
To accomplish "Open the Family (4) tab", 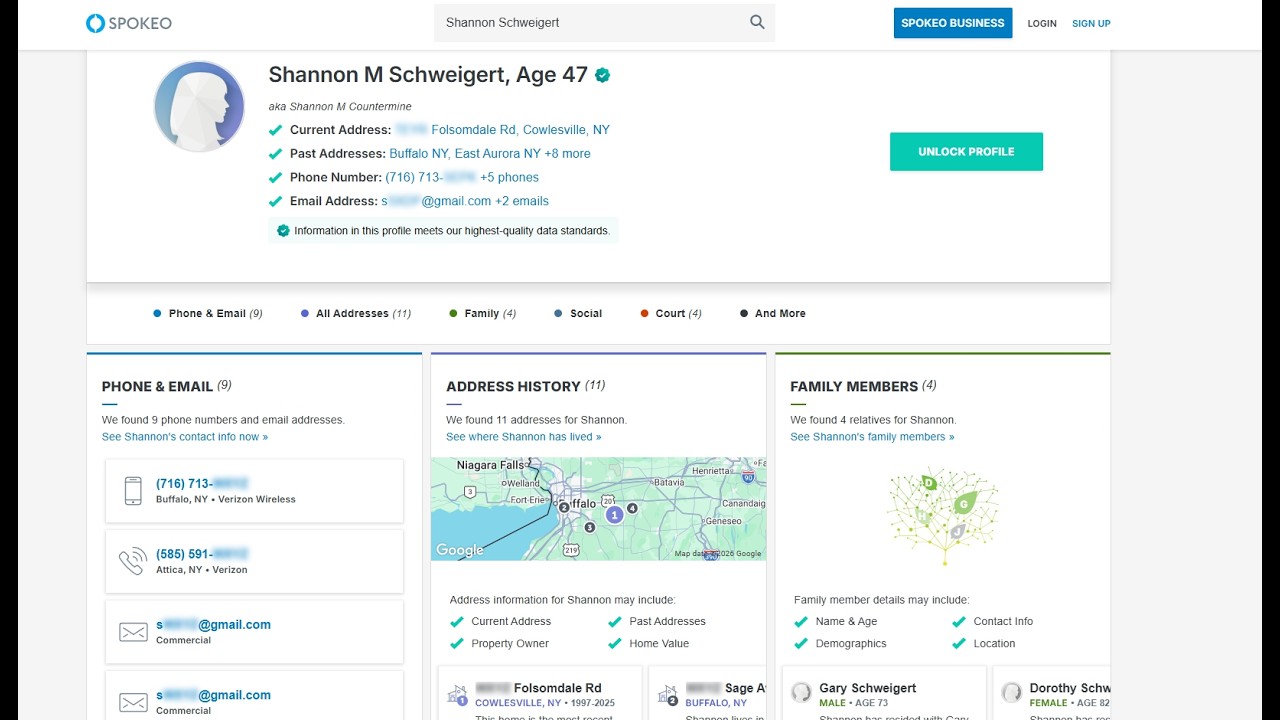I will click(x=483, y=314).
